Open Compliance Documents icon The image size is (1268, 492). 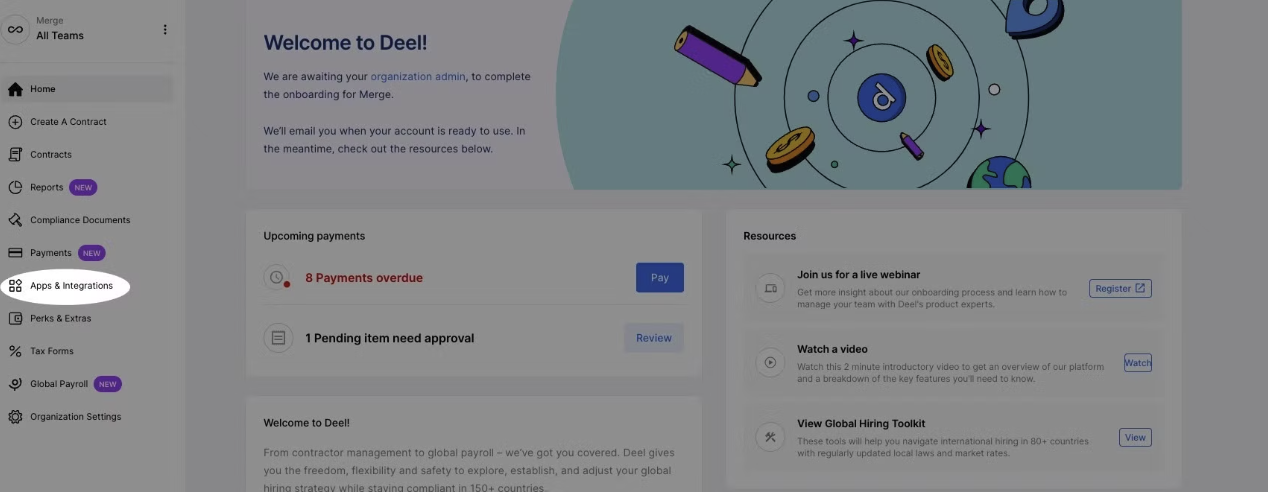click(15, 220)
